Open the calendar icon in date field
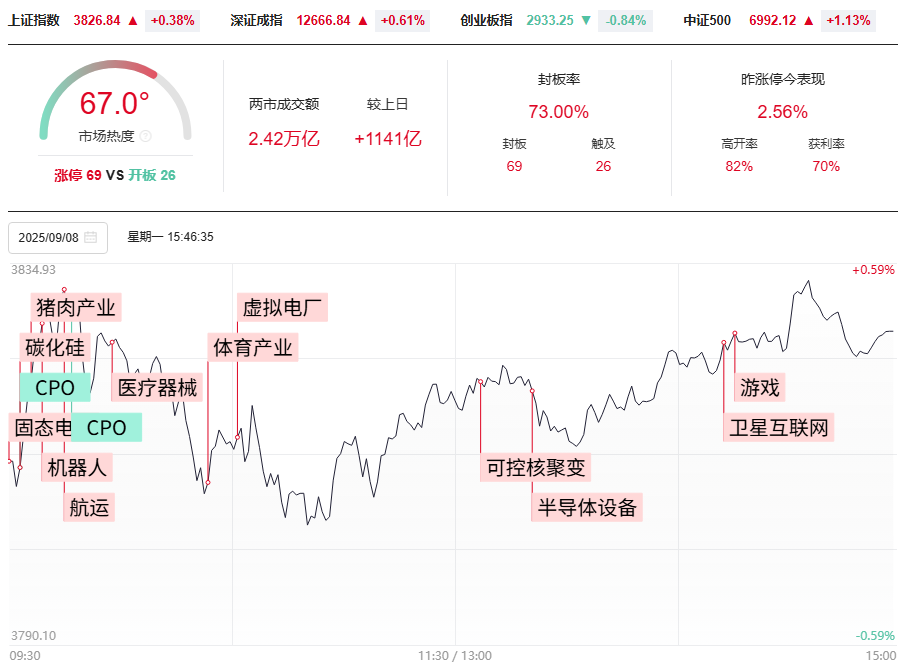 coord(91,238)
